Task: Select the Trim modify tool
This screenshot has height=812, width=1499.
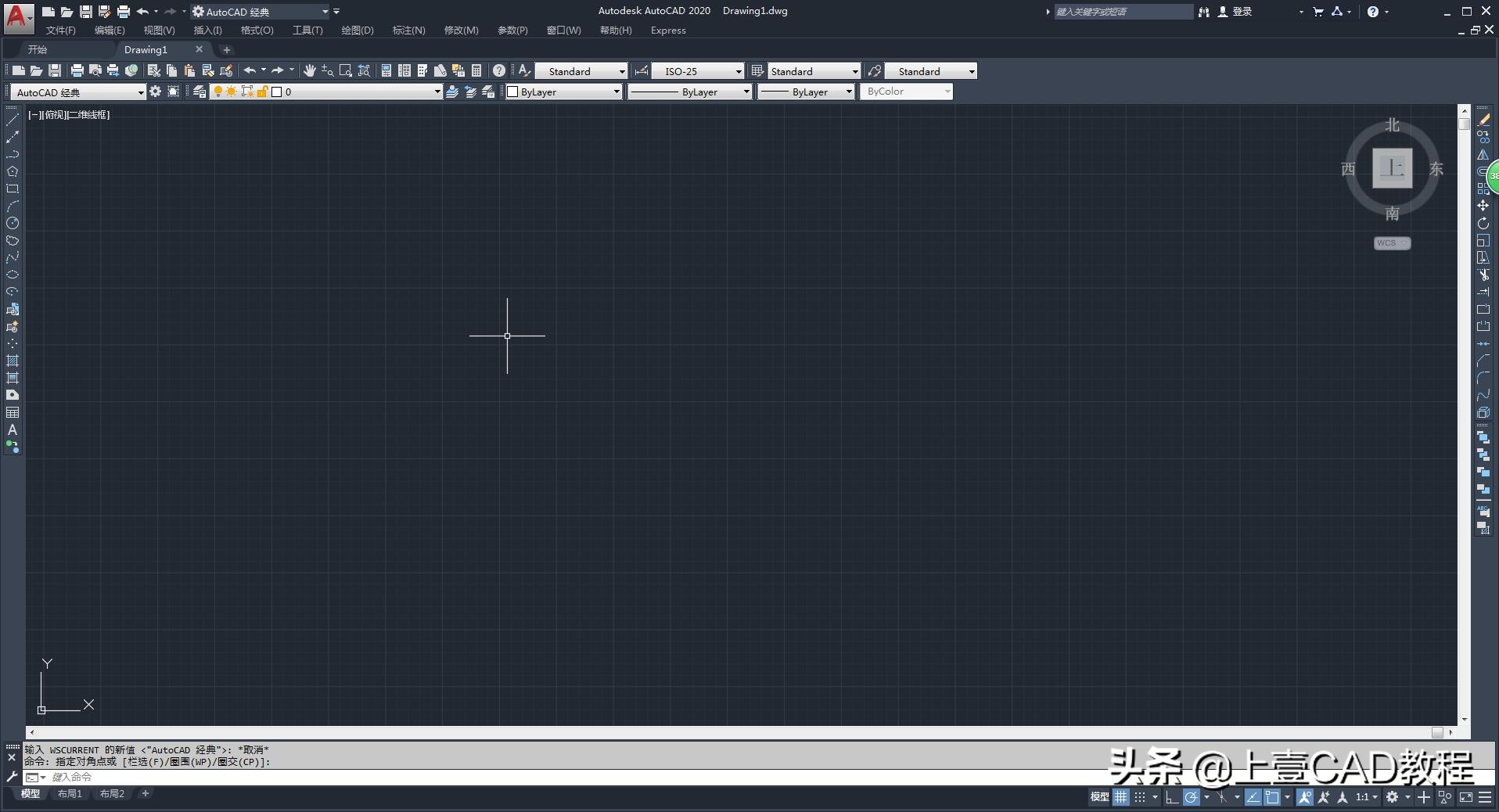Action: pyautogui.click(x=1483, y=275)
